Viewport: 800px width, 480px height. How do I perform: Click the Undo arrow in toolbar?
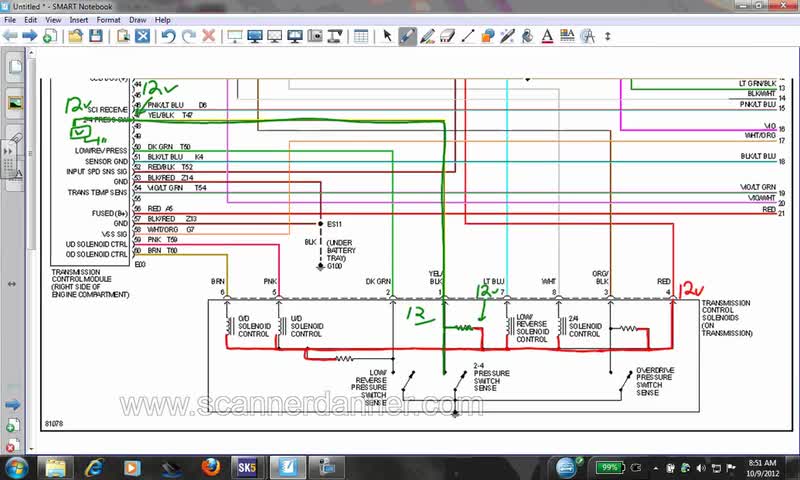click(x=168, y=36)
